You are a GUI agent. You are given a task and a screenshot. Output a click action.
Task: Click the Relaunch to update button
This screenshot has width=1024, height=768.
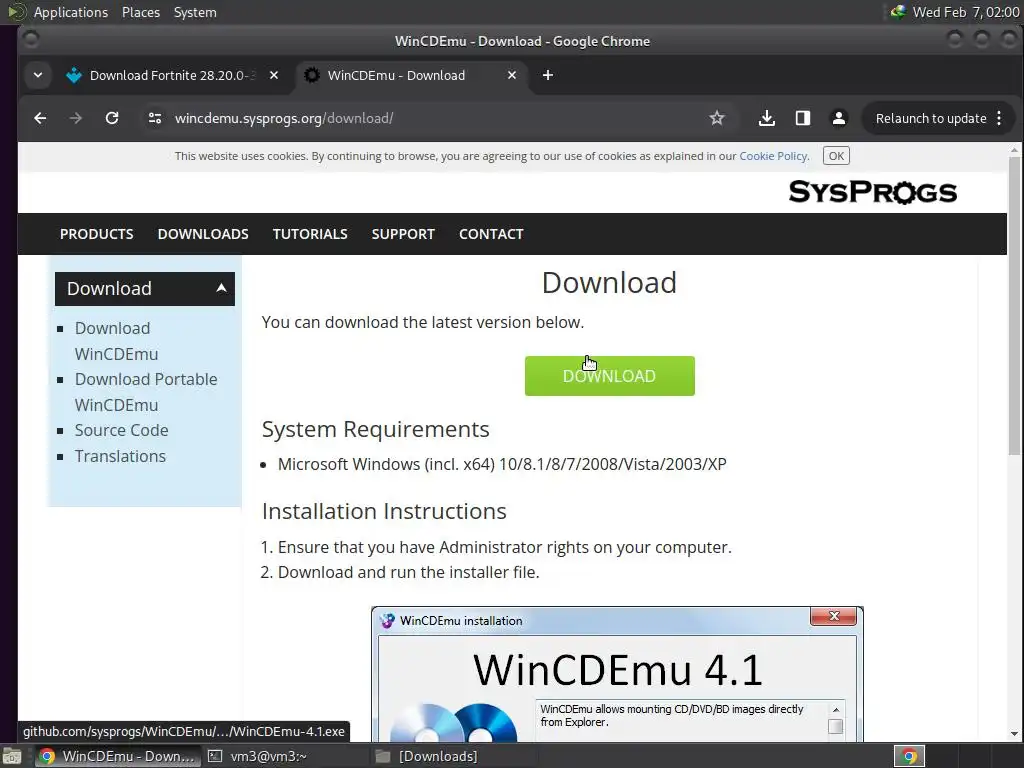click(x=938, y=118)
